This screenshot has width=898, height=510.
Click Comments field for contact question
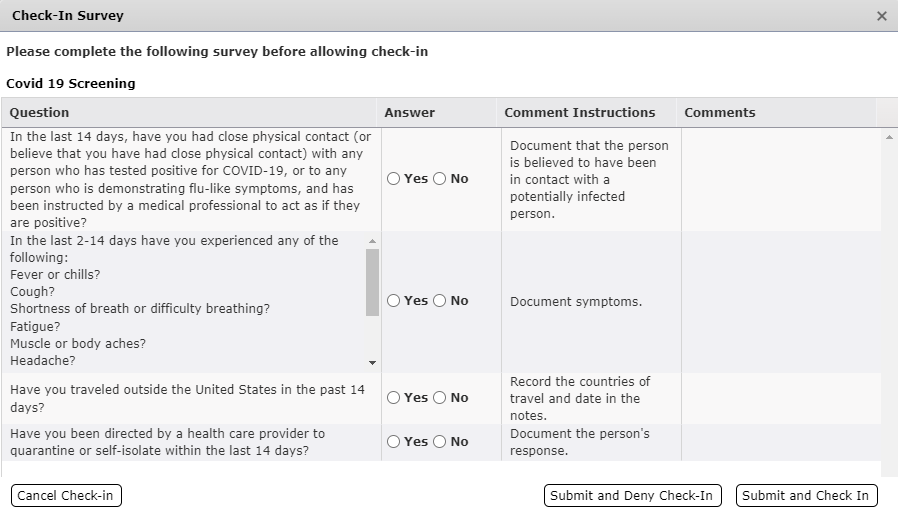pyautogui.click(x=780, y=179)
